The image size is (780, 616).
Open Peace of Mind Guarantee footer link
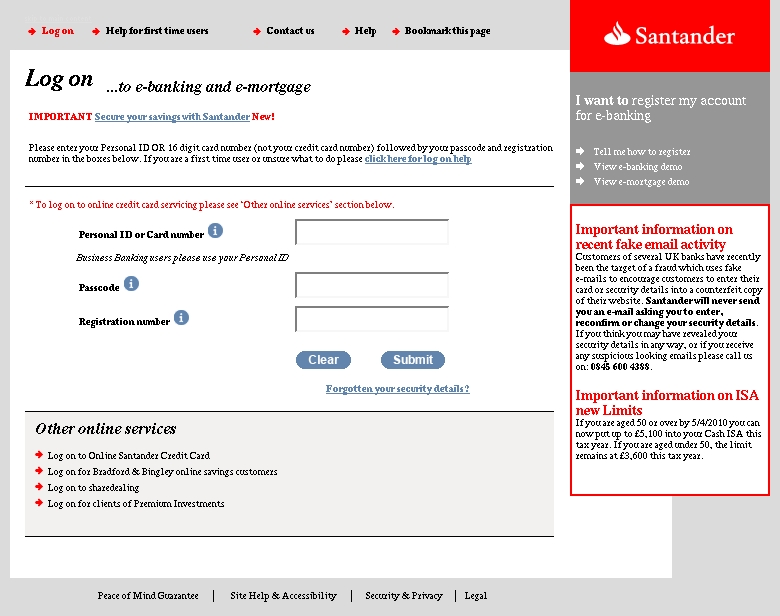pyautogui.click(x=148, y=596)
